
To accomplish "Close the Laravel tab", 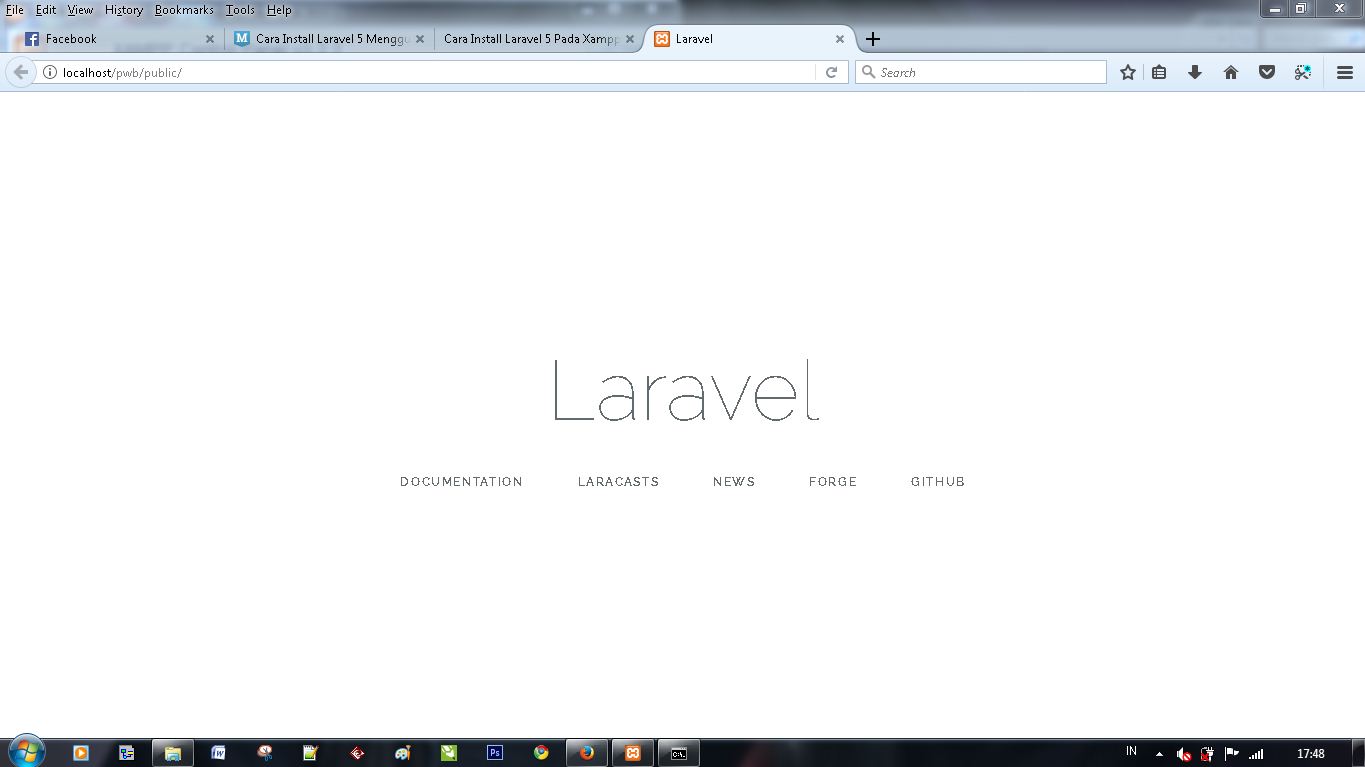I will coord(840,39).
